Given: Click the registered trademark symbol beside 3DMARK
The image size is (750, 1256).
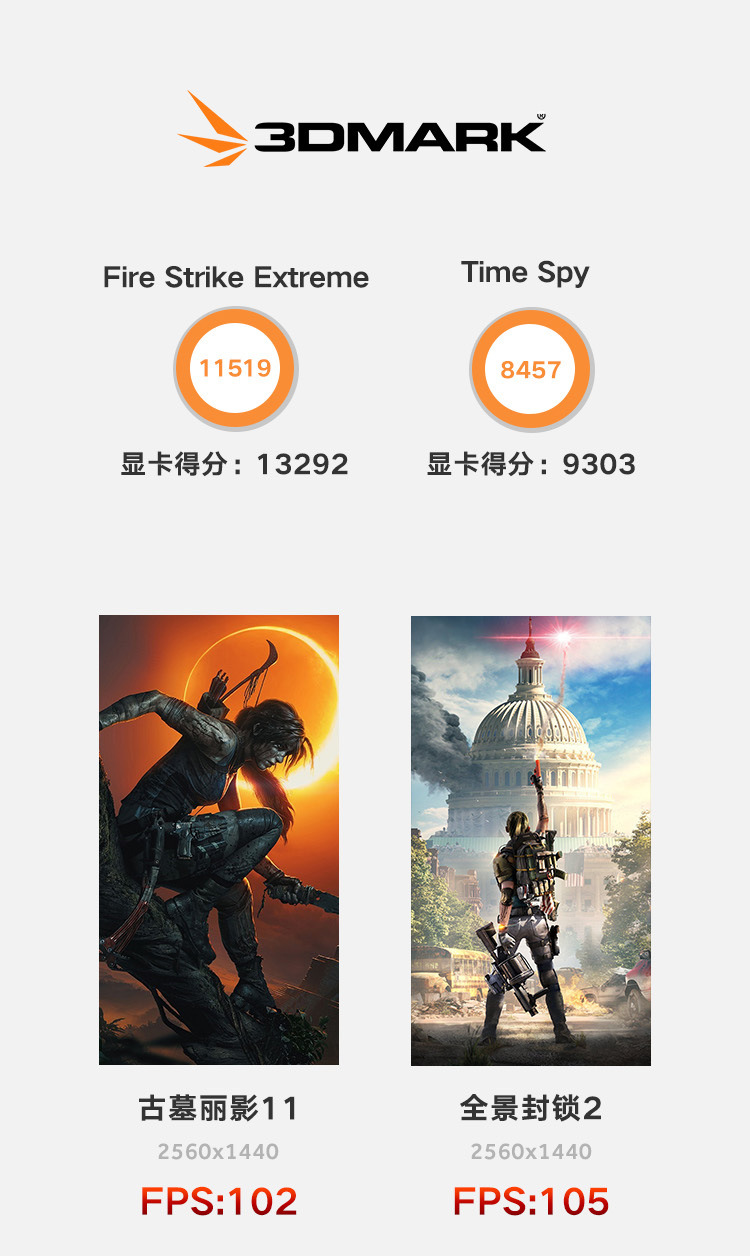Looking at the screenshot, I should click(x=541, y=117).
